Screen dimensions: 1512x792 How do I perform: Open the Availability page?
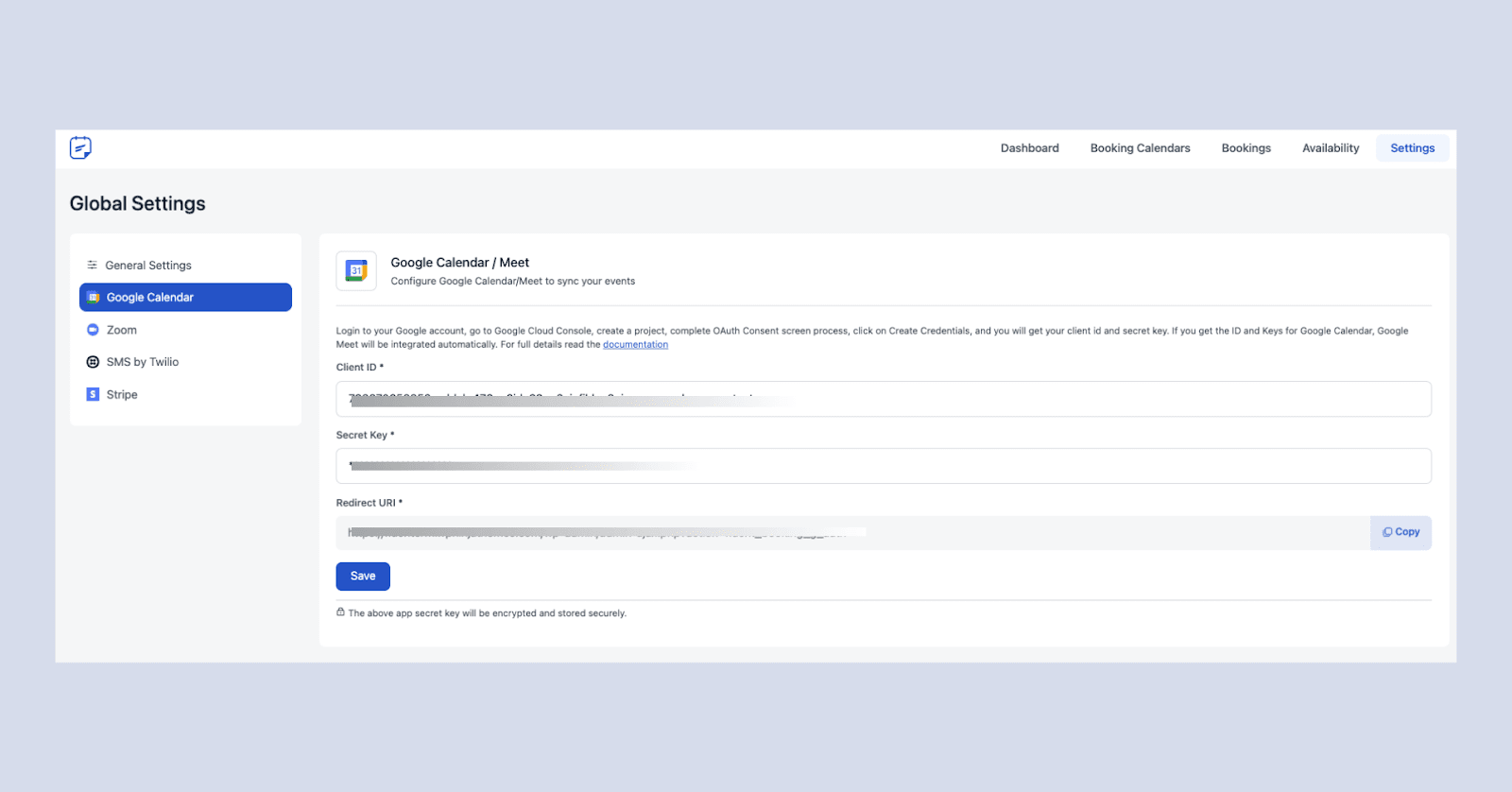1331,148
